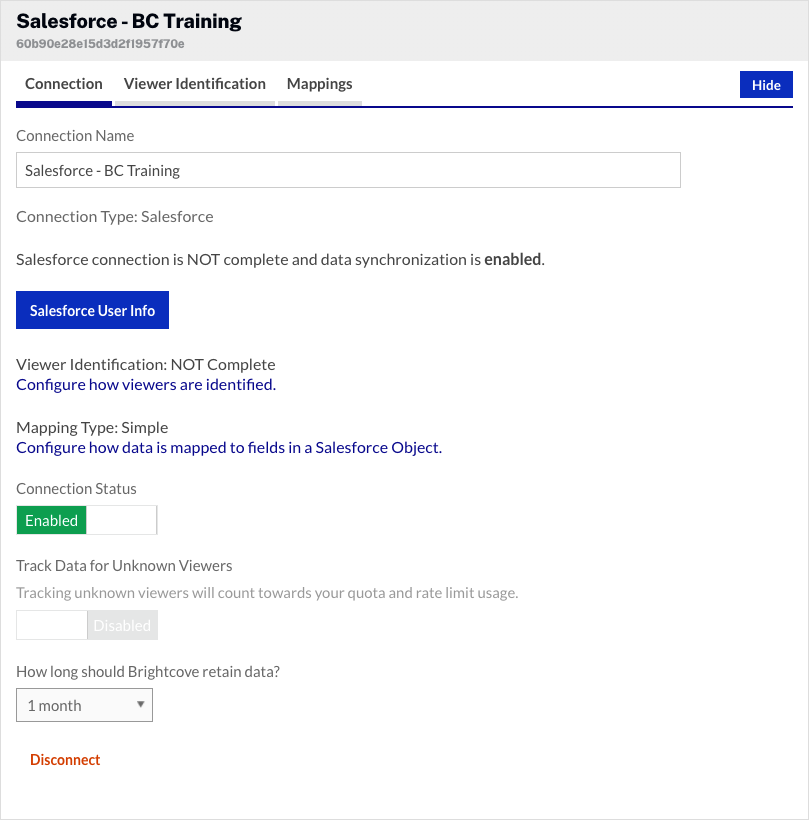Screen dimensions: 809x820
Task: Click the Connection Status label
Action: click(x=76, y=489)
